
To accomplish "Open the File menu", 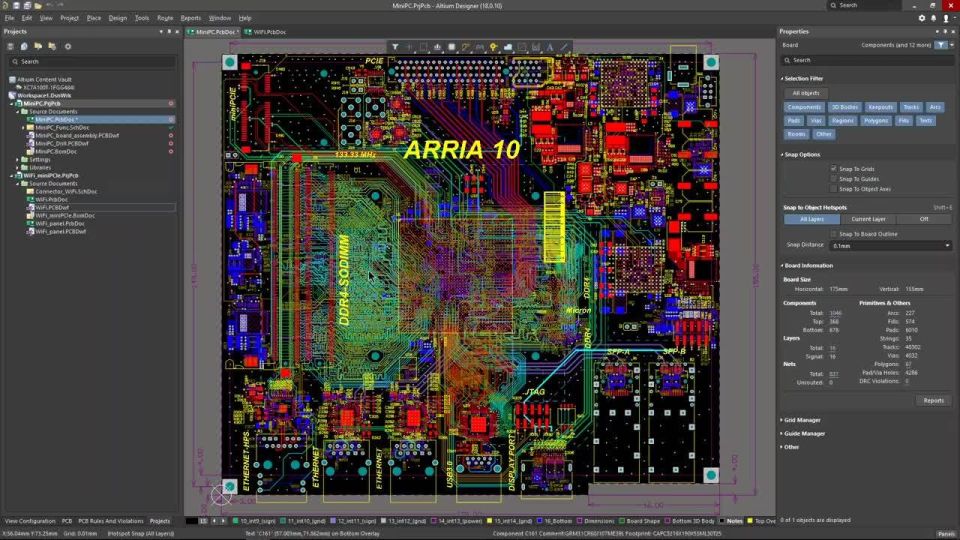I will pyautogui.click(x=9, y=18).
